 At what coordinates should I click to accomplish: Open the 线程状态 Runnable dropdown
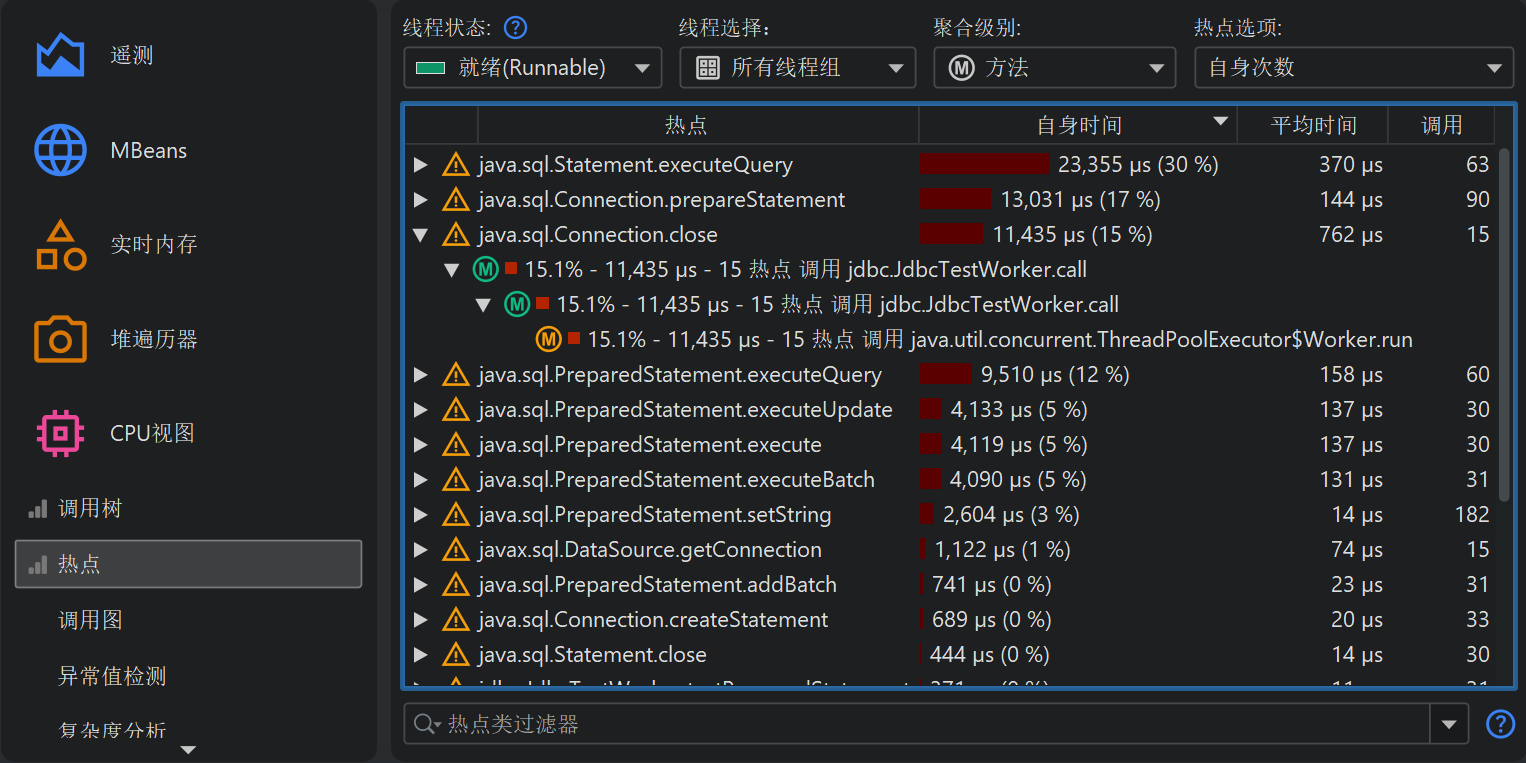tap(532, 68)
